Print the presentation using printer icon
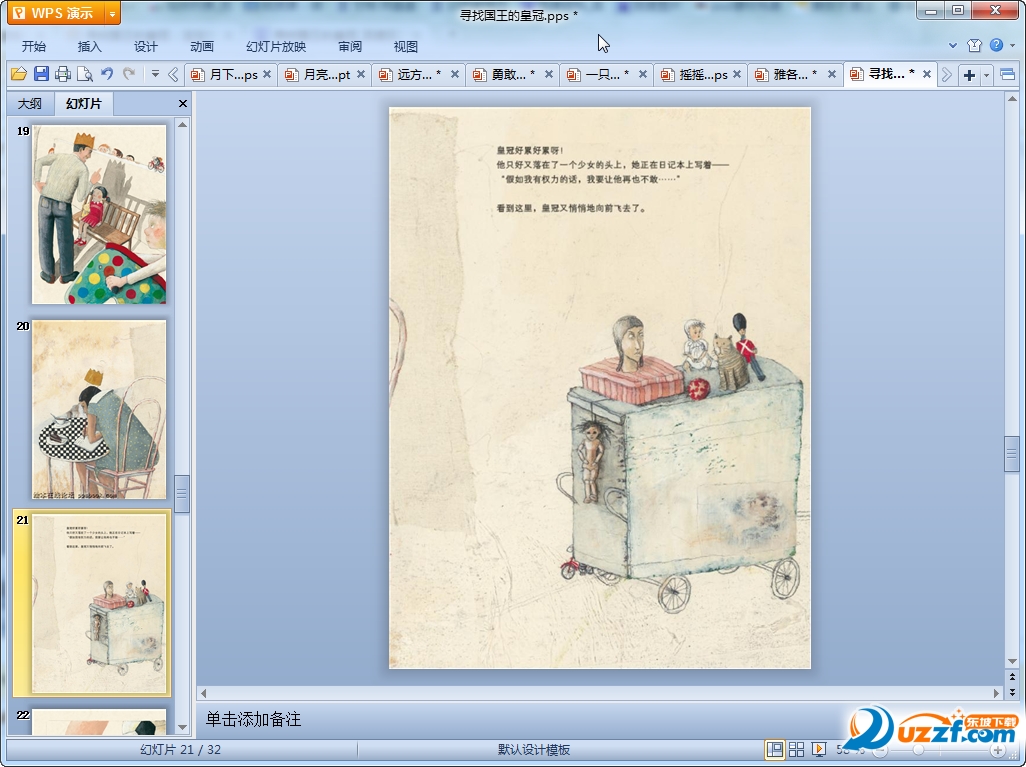This screenshot has width=1026, height=767. (63, 74)
